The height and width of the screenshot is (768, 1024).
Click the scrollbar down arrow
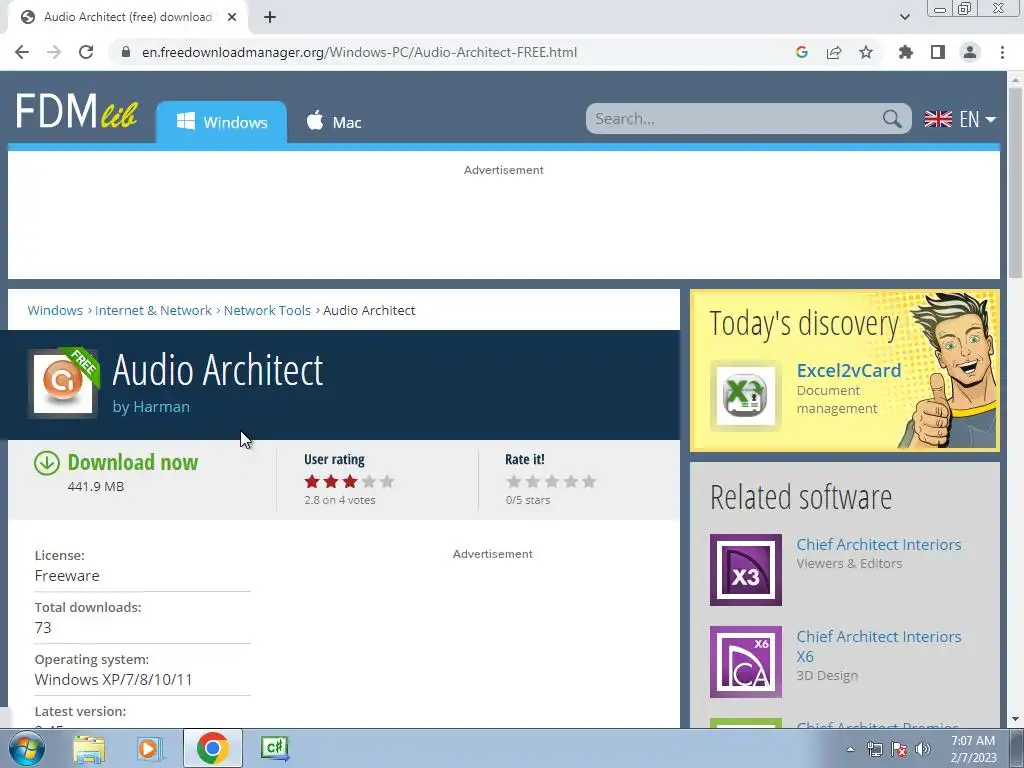pyautogui.click(x=1015, y=719)
